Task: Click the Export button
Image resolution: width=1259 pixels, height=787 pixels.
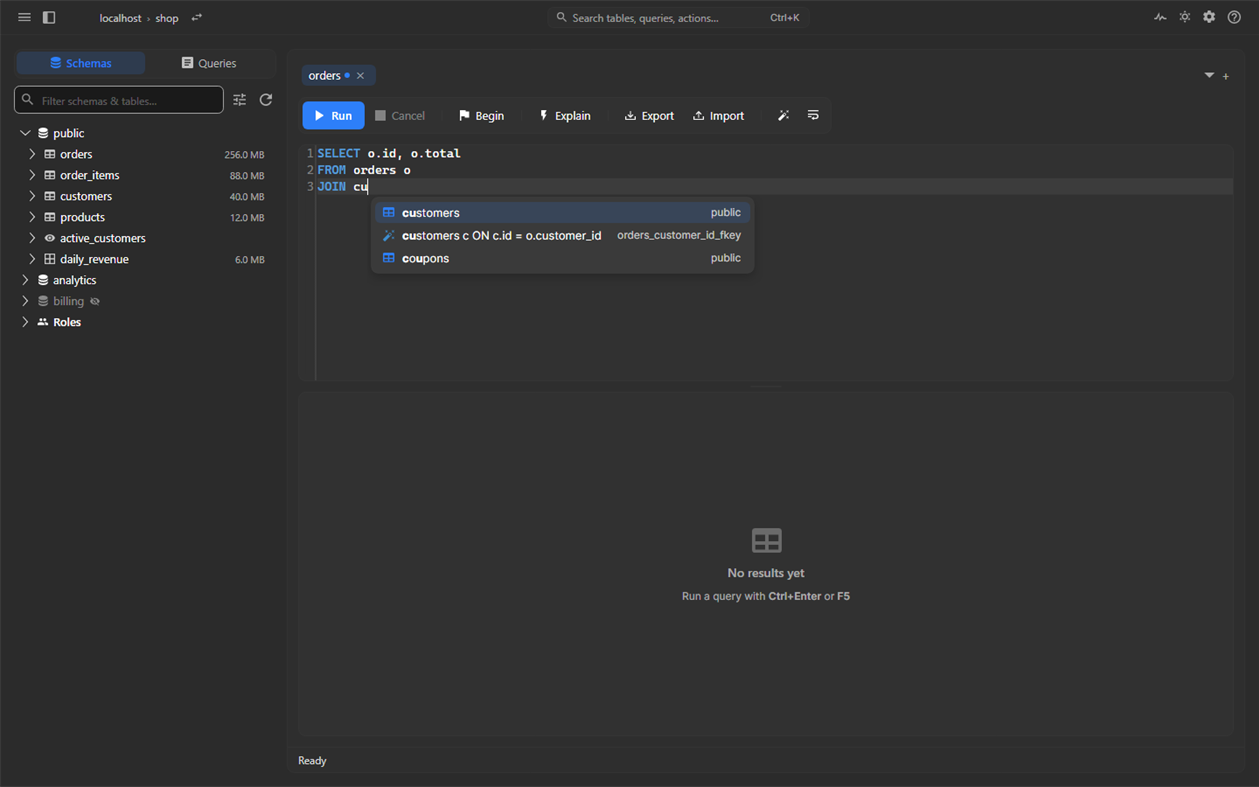Action: click(649, 116)
